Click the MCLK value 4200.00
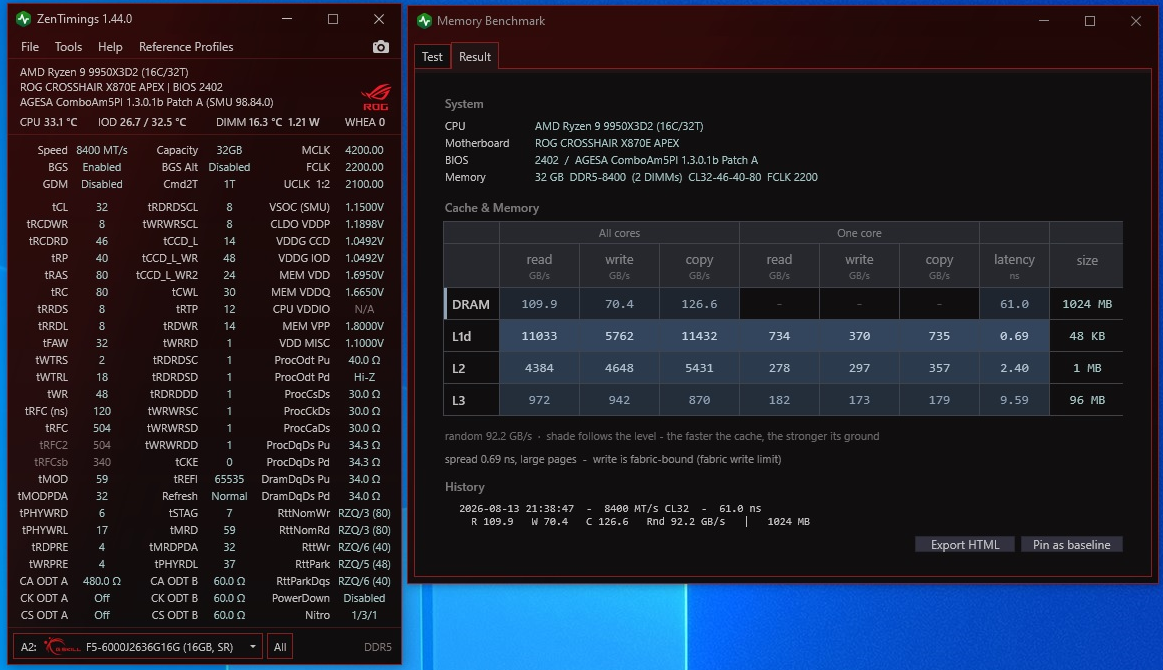The width and height of the screenshot is (1163, 670). click(x=364, y=150)
